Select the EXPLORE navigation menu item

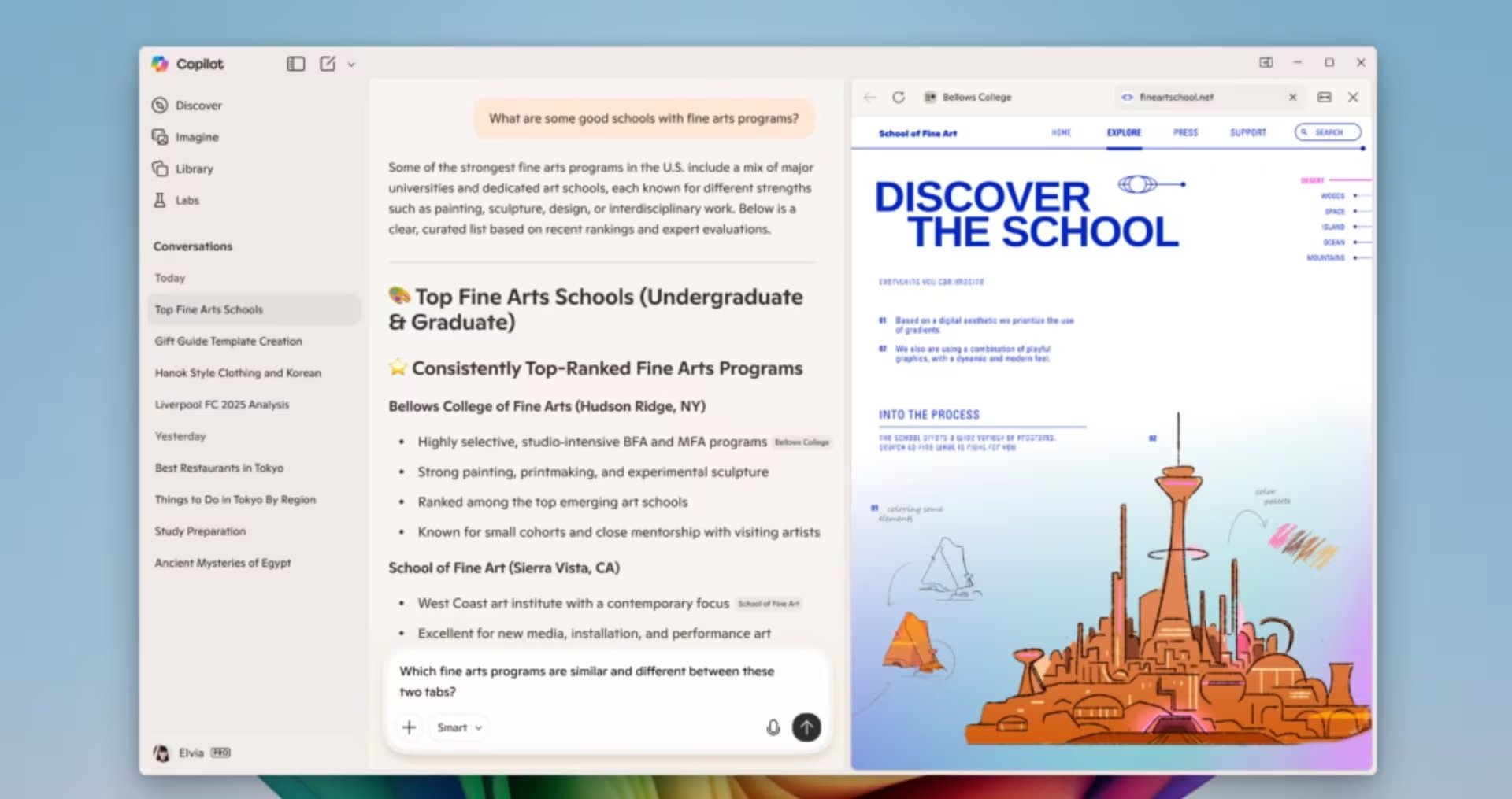(x=1124, y=132)
